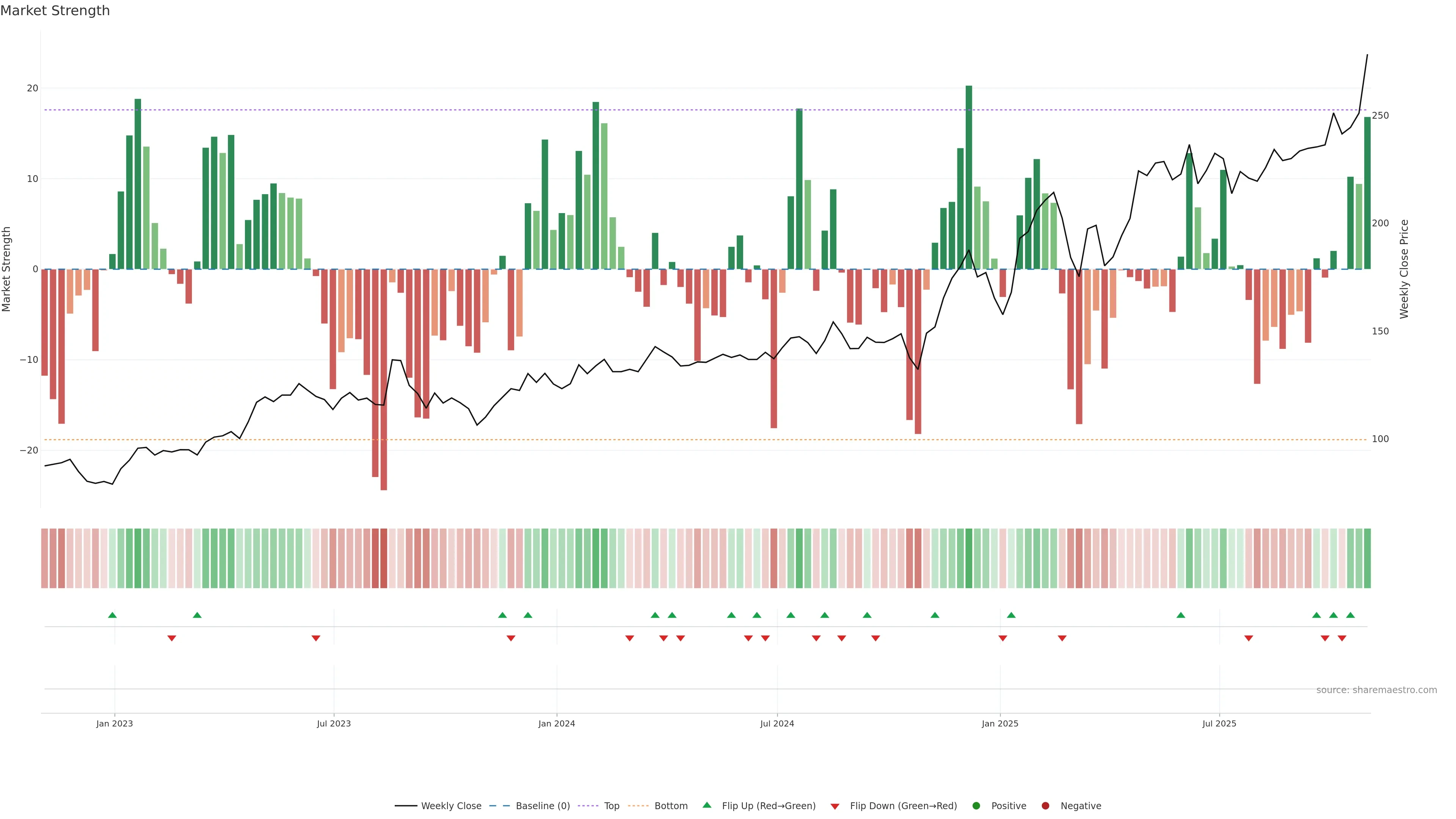Click the Market Strength chart title
Screen dimensions: 1456x819
(x=55, y=11)
